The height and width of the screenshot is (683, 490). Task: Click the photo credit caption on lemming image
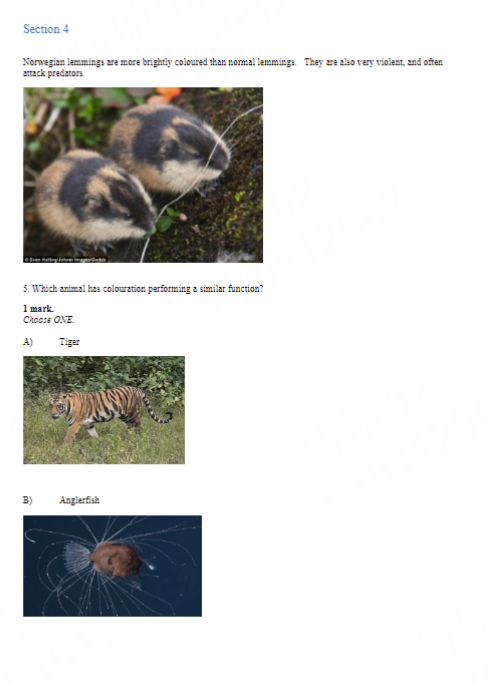coord(65,260)
